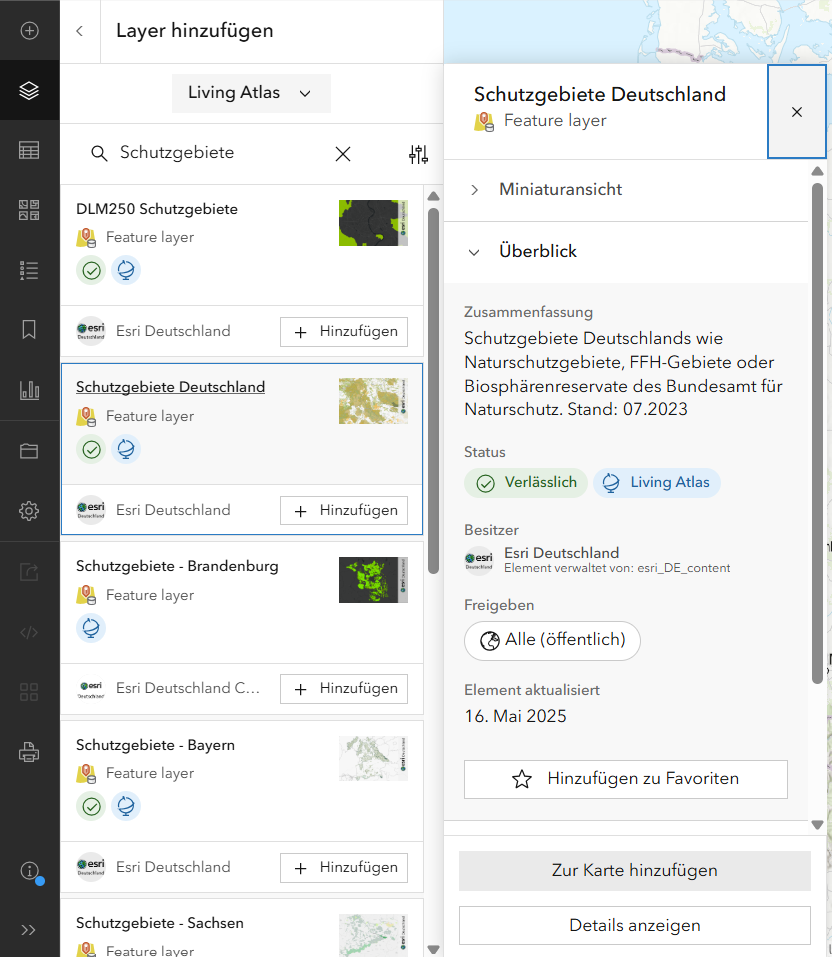
Task: Click Esri Deutschland owner on DLM250 card
Action: point(173,331)
